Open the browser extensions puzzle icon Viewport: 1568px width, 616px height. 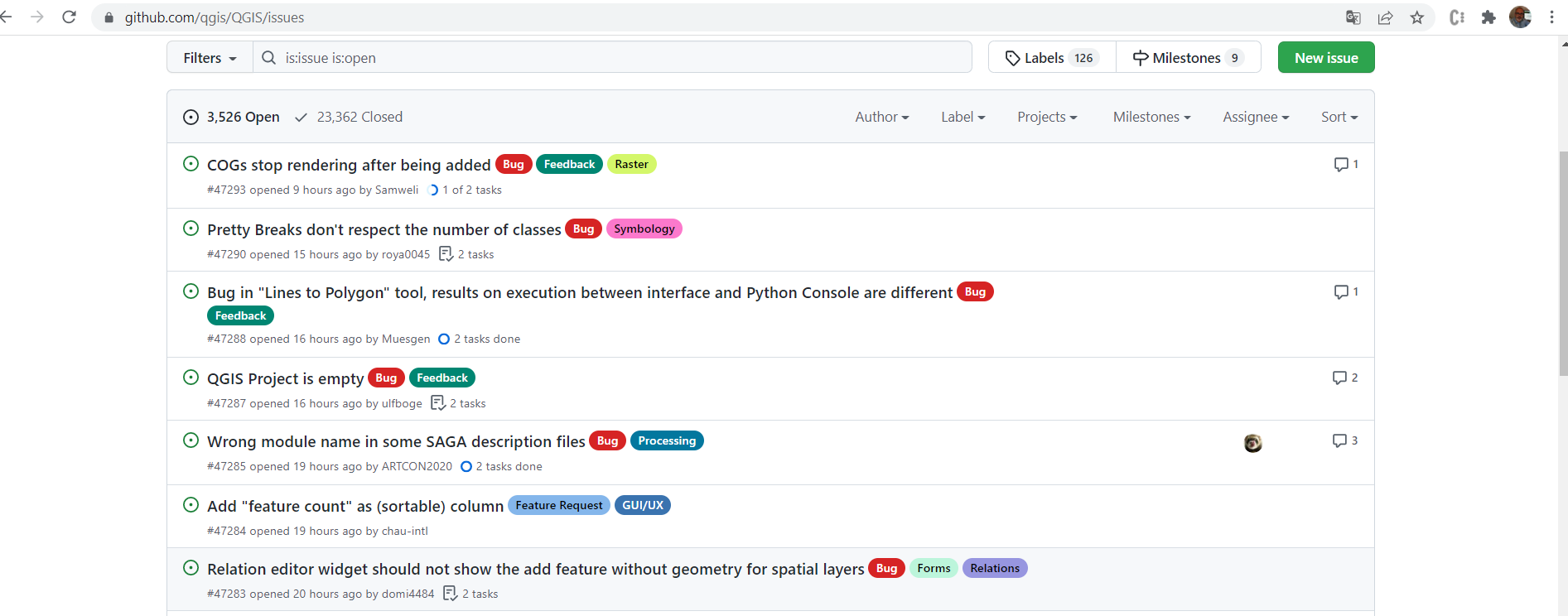1488,17
